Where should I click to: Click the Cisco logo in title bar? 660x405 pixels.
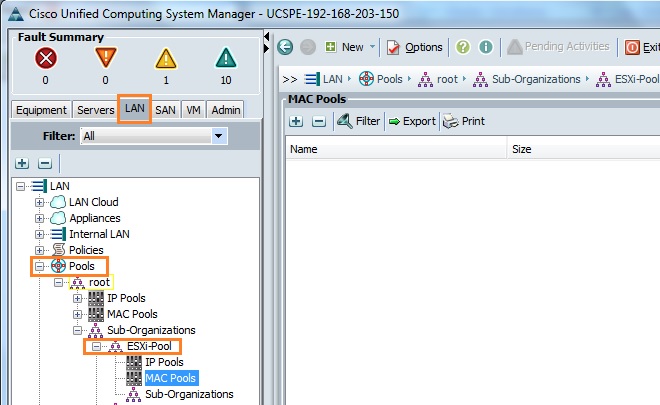click(16, 14)
